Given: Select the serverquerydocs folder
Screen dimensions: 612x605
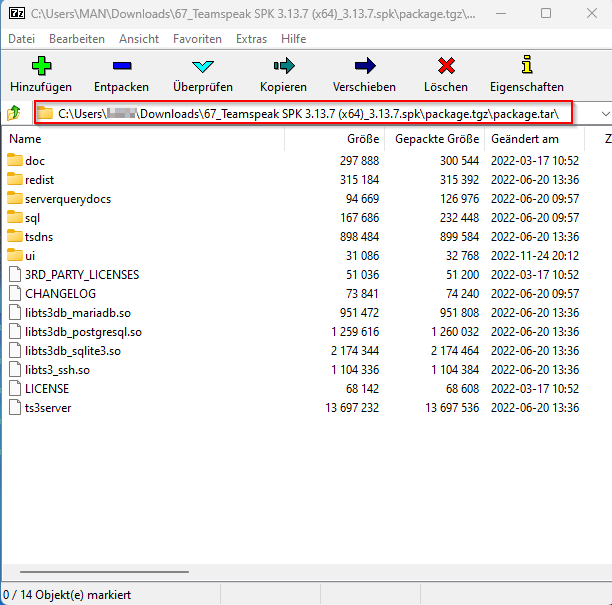Looking at the screenshot, I should point(67,198).
